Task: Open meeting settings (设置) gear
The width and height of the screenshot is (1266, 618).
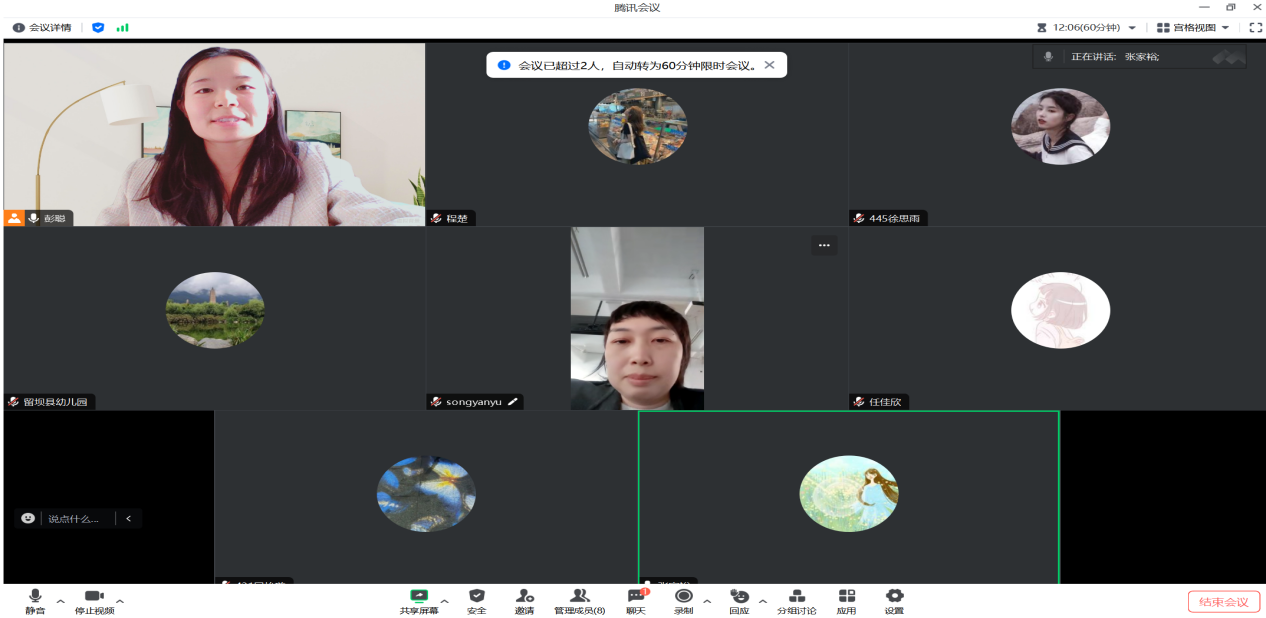Action: coord(894,600)
